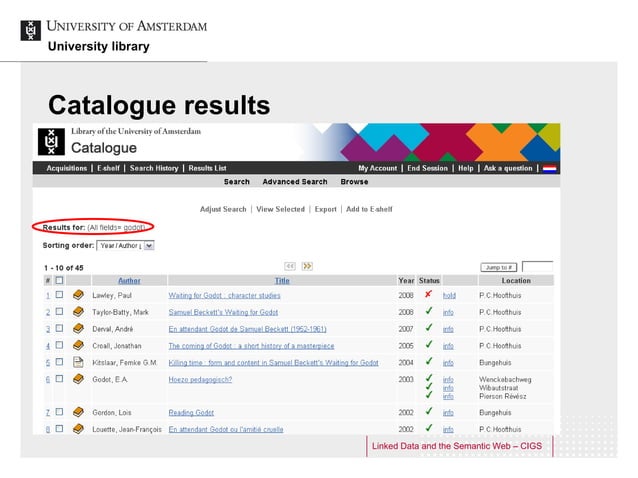Screen dimensions: 638x478
Task: Select all results with header checkbox
Action: 59,281
